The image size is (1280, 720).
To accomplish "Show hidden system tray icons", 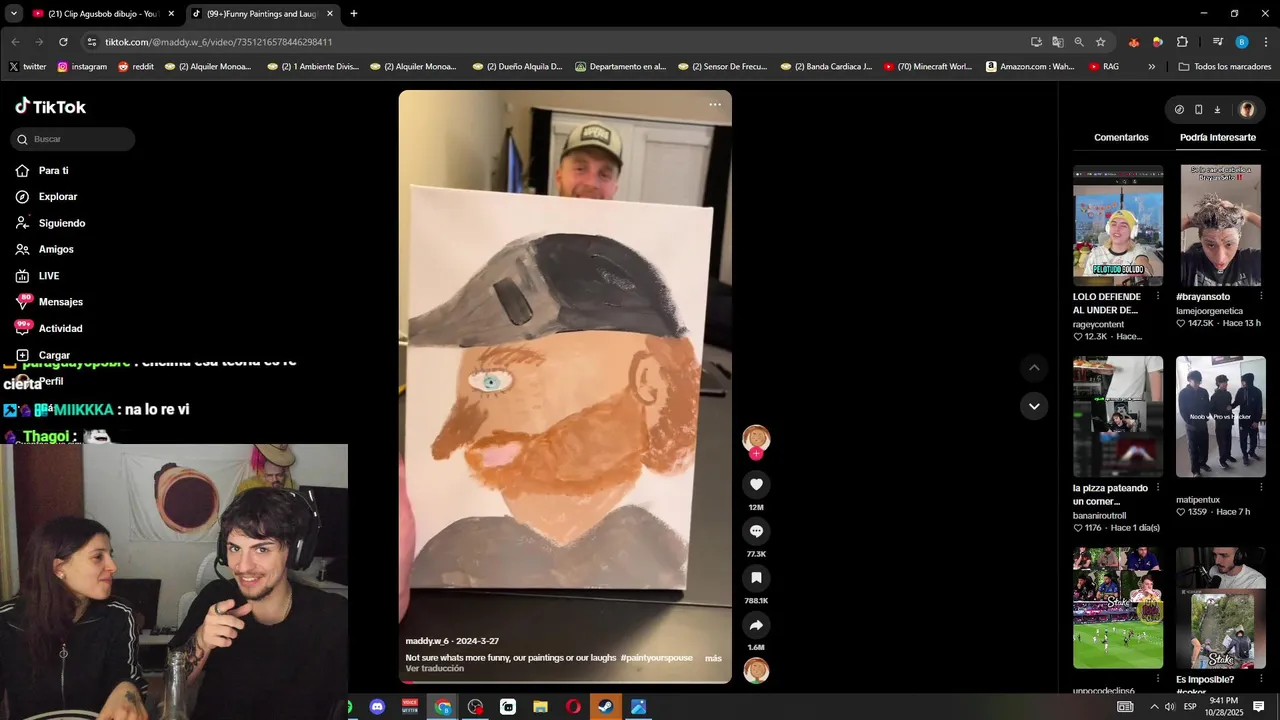I will tap(1154, 707).
